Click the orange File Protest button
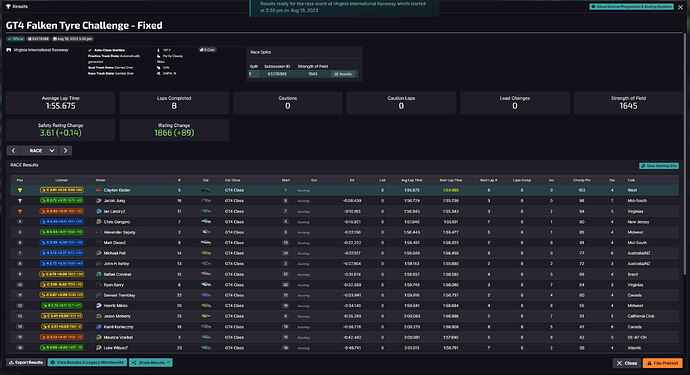This screenshot has height=375, width=690. click(663, 363)
